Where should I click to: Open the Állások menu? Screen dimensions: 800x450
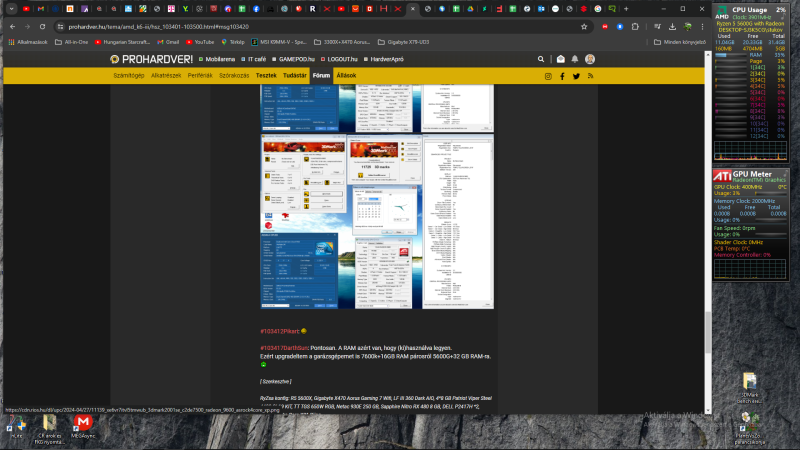[x=346, y=76]
